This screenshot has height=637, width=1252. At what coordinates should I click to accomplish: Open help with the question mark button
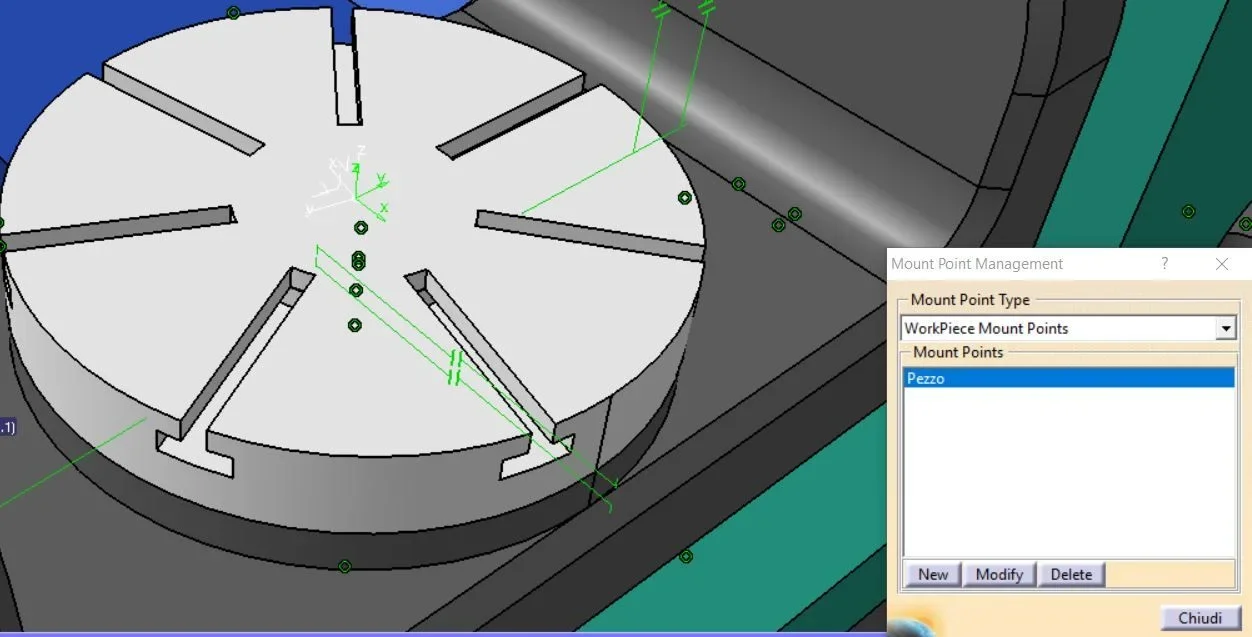click(x=1164, y=264)
